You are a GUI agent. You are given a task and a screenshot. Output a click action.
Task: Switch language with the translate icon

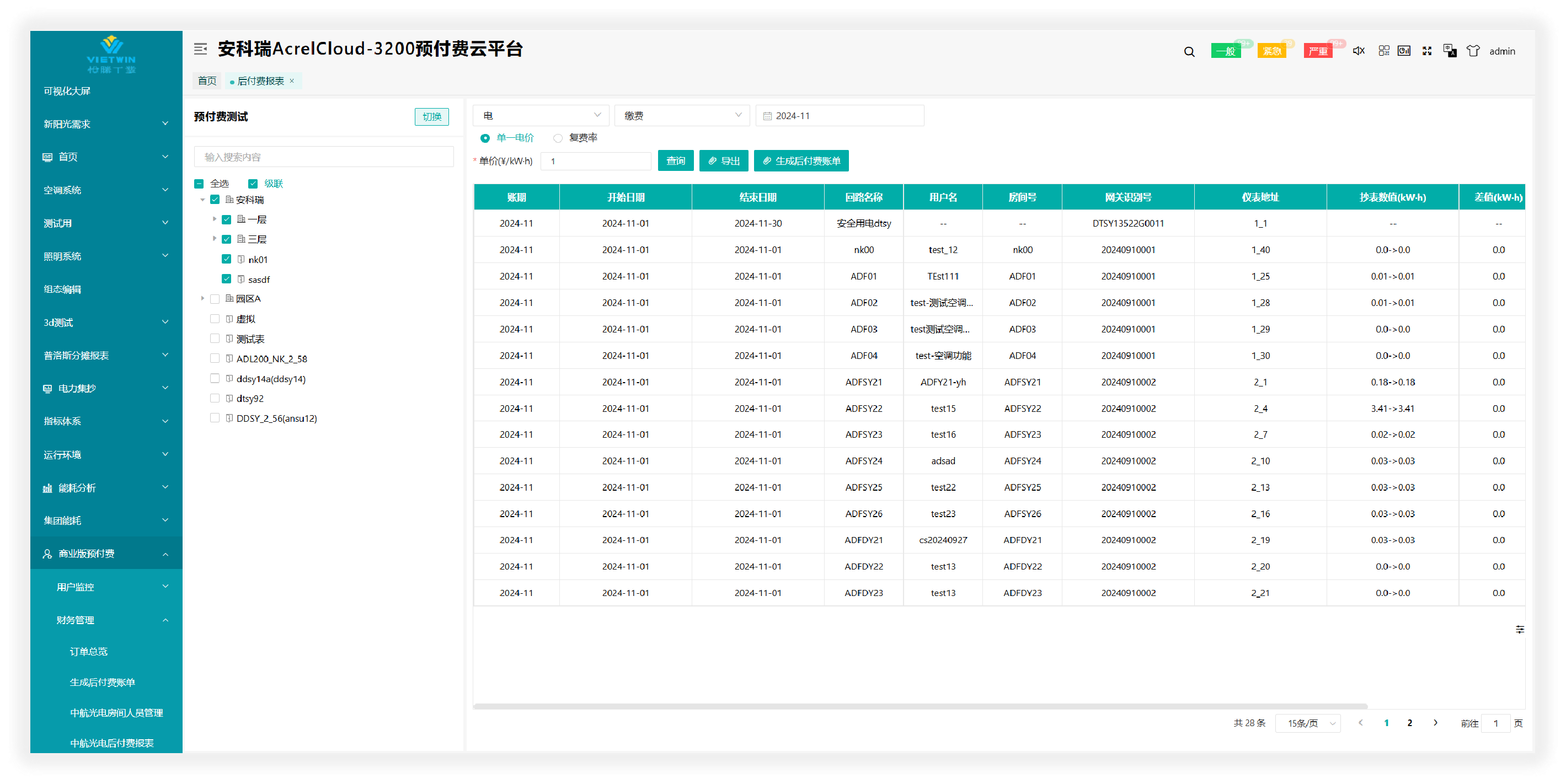tap(1450, 51)
